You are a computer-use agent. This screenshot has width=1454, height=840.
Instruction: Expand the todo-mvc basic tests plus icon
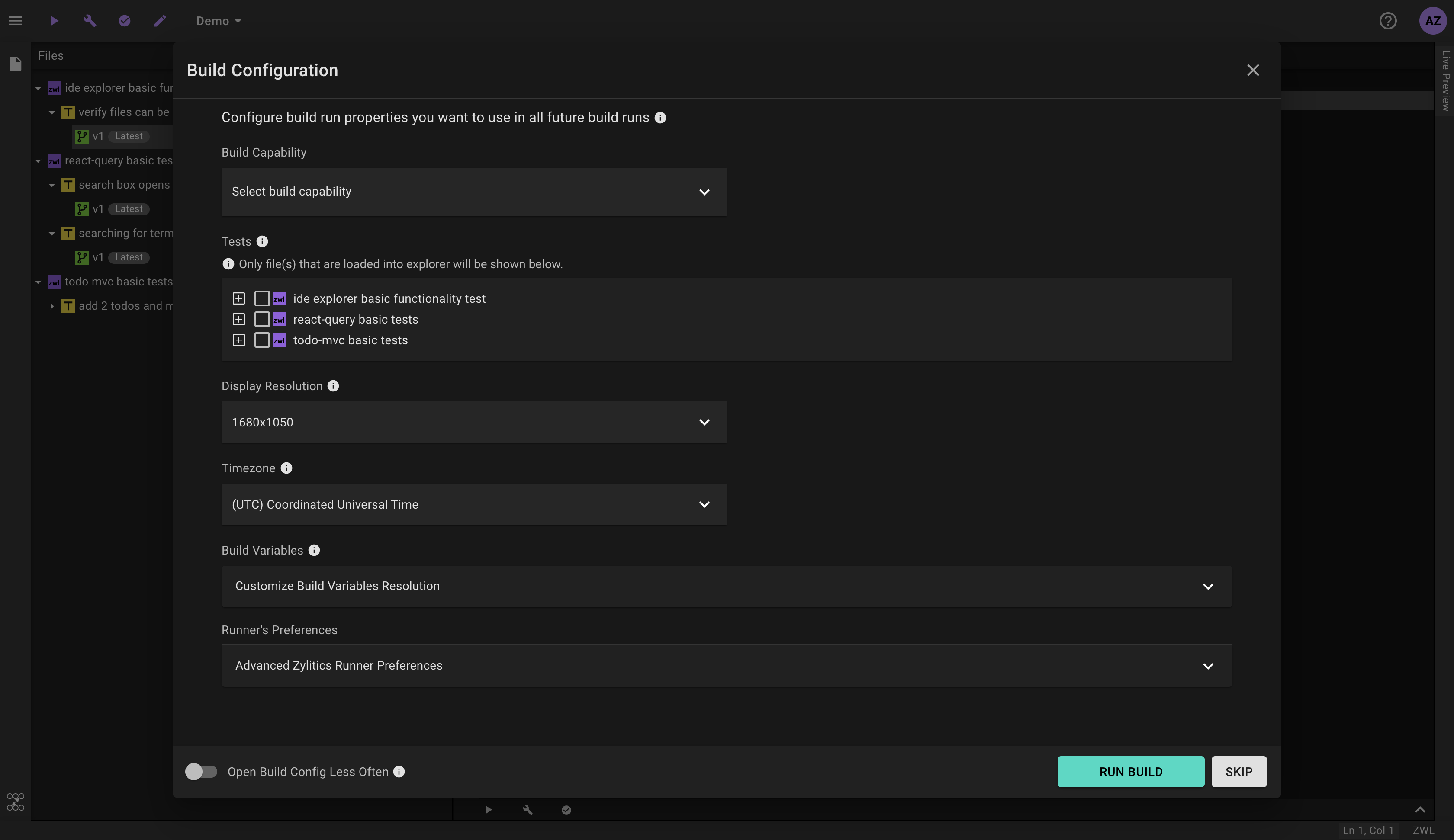(238, 340)
